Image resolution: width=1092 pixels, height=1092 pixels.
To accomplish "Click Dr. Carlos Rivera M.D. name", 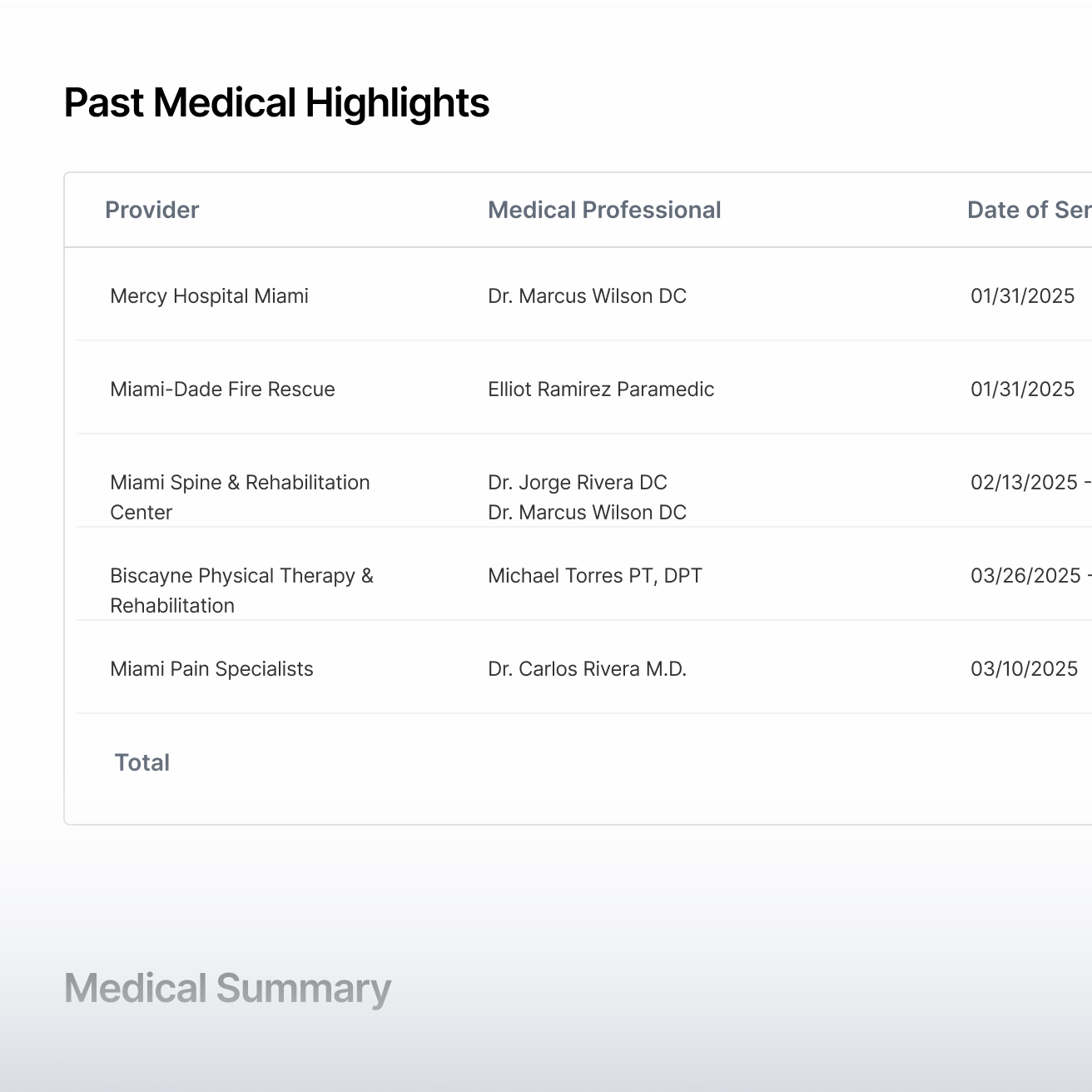I will tap(587, 669).
